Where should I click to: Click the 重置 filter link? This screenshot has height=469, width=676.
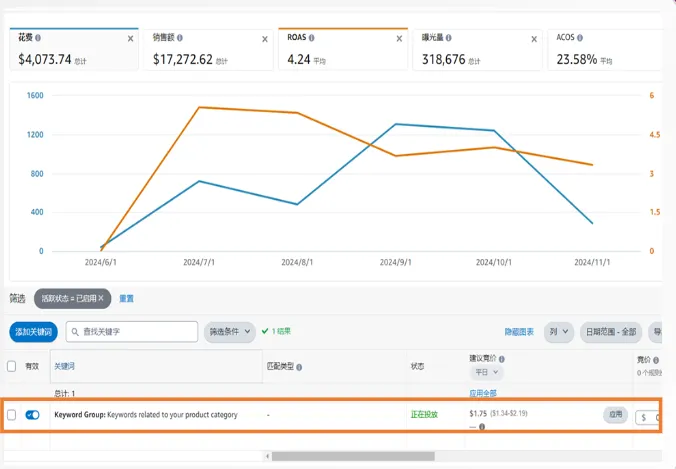tap(127, 298)
